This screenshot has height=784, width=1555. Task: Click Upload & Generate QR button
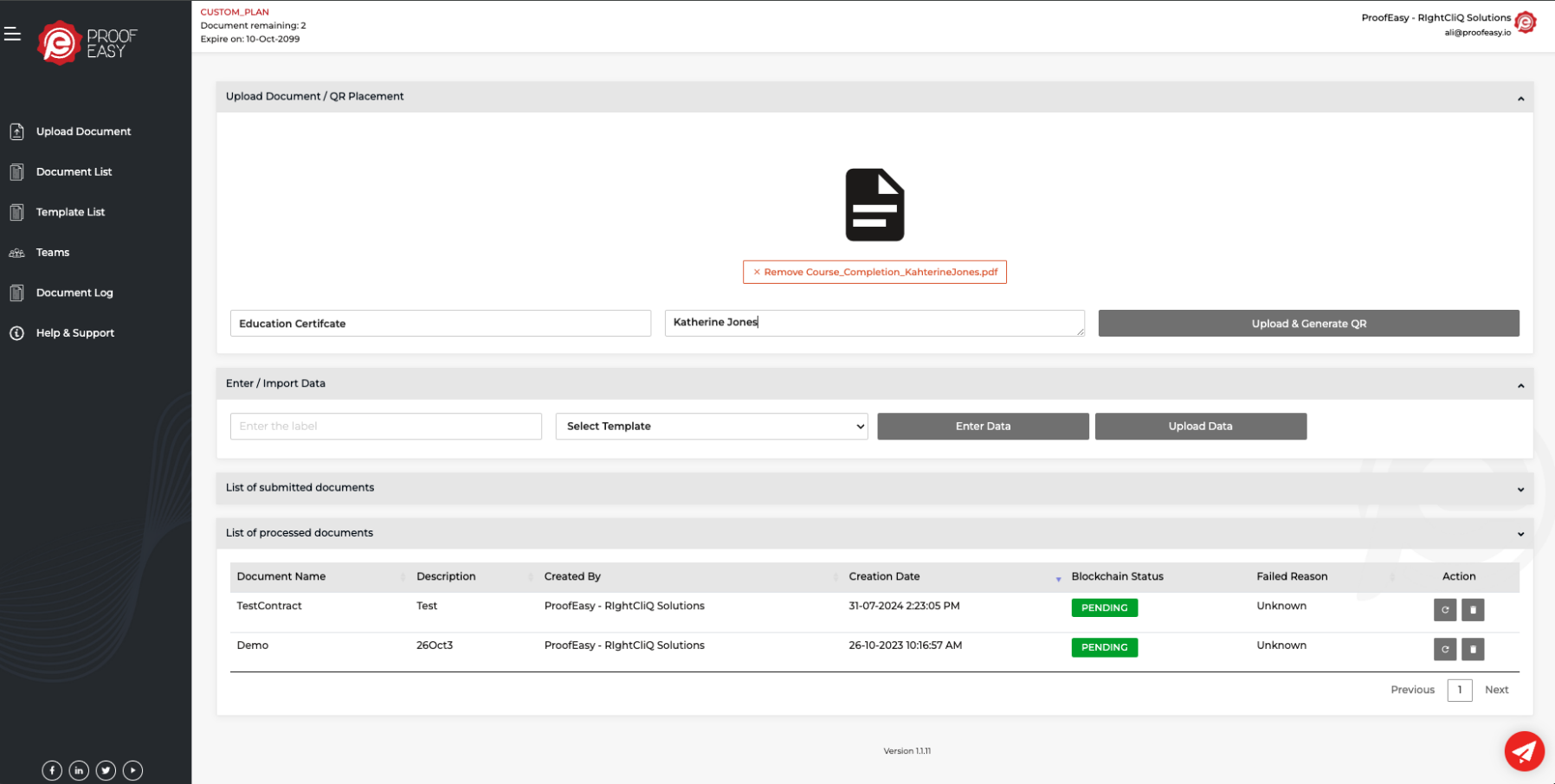click(x=1308, y=324)
